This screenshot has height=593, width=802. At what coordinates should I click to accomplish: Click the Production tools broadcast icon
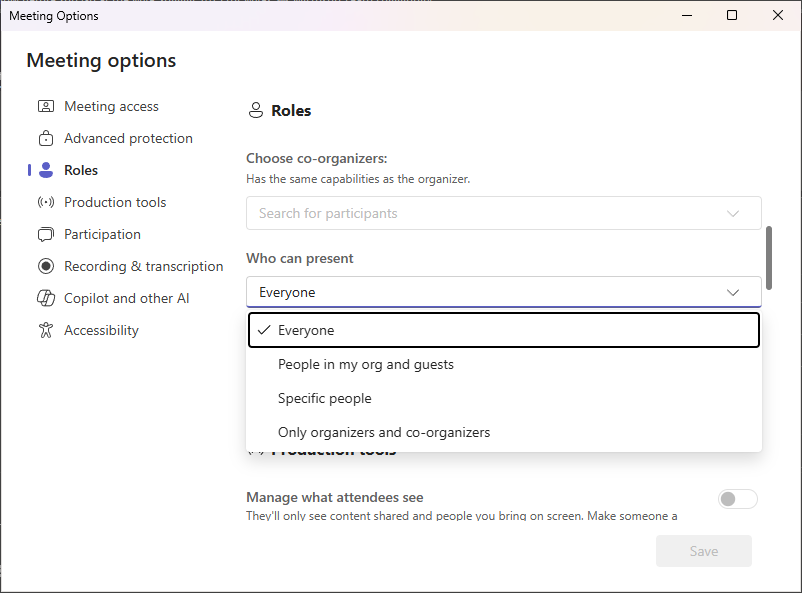click(x=46, y=203)
